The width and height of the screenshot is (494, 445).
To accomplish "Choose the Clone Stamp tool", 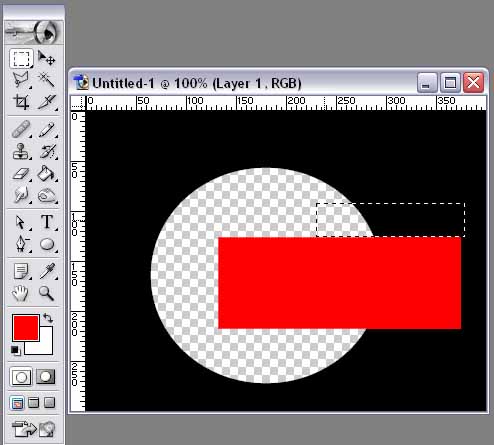I will tap(22, 152).
